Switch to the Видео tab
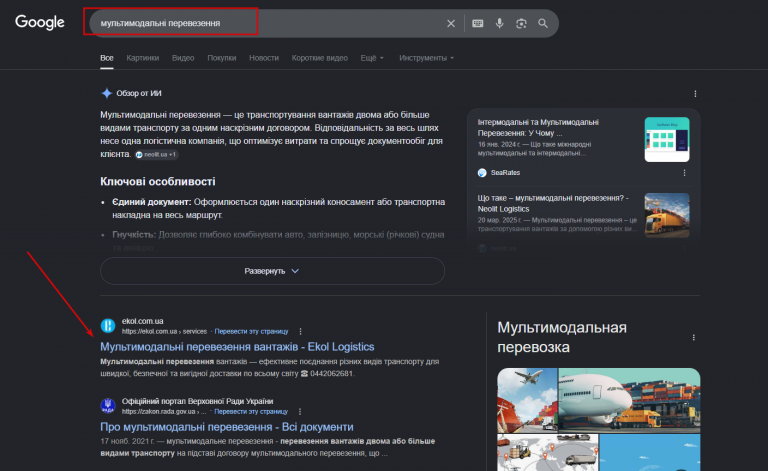This screenshot has width=768, height=471. coord(183,58)
